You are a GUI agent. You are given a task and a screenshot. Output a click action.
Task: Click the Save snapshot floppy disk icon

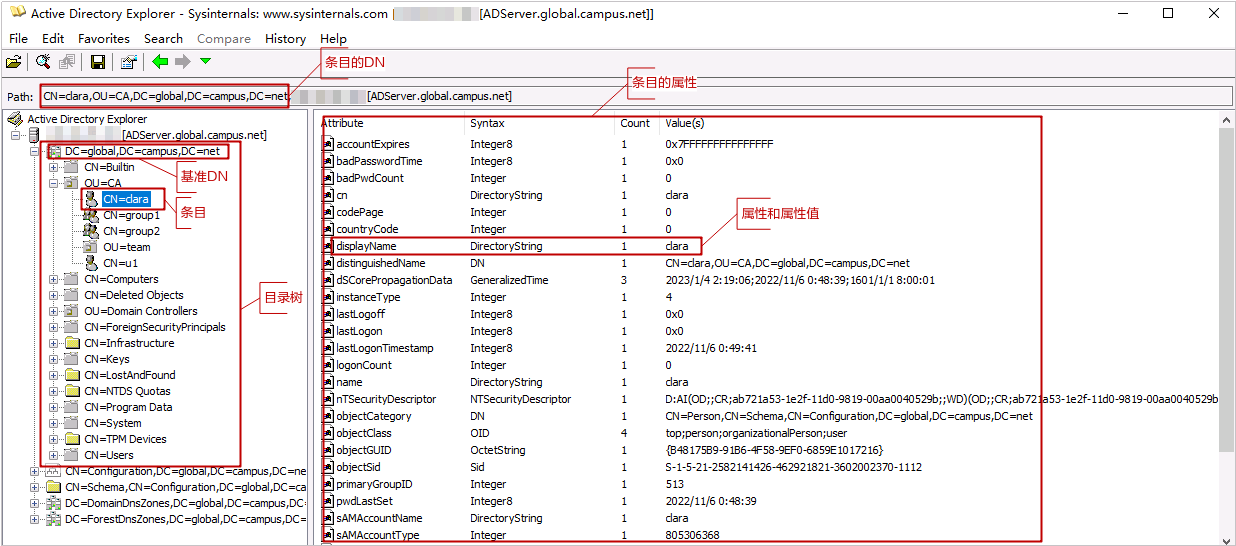pyautogui.click(x=98, y=62)
